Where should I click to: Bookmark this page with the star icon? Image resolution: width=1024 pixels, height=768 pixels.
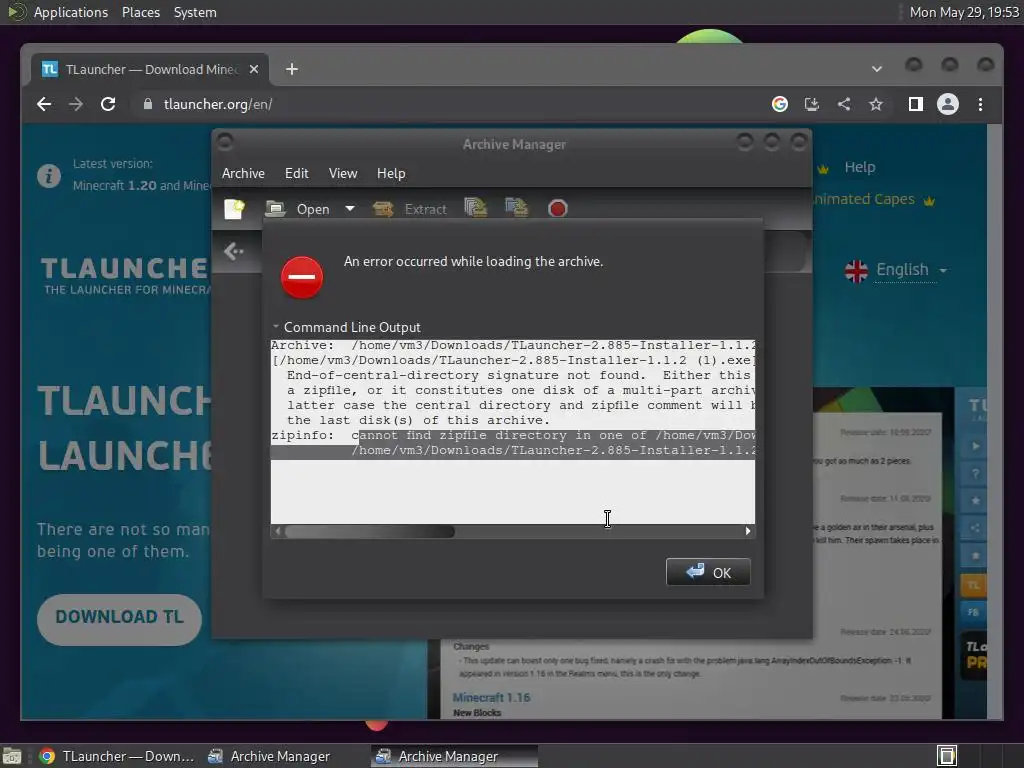[876, 104]
